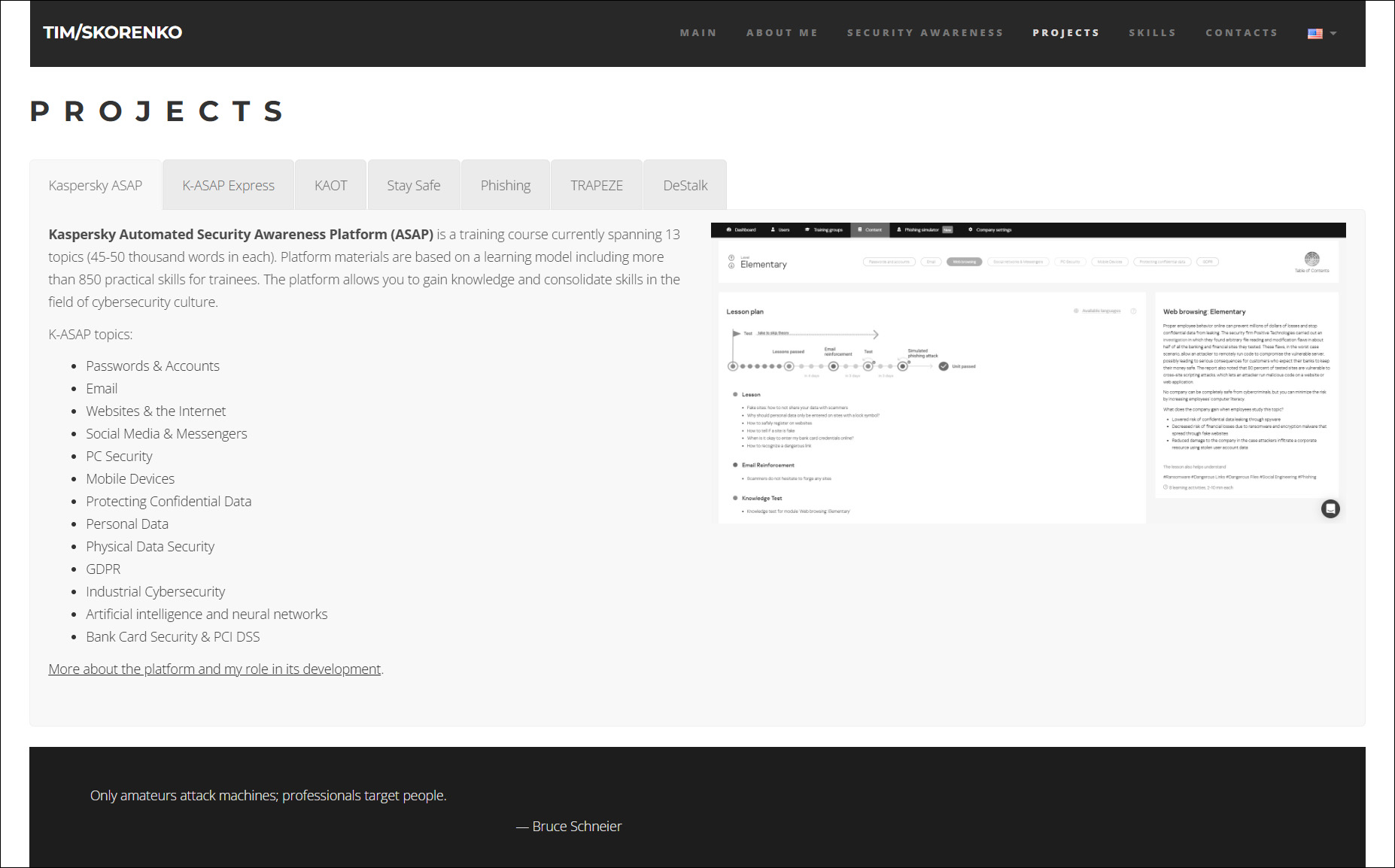This screenshot has height=868, width=1395.
Task: Open the language flag dropdown
Action: [1322, 33]
